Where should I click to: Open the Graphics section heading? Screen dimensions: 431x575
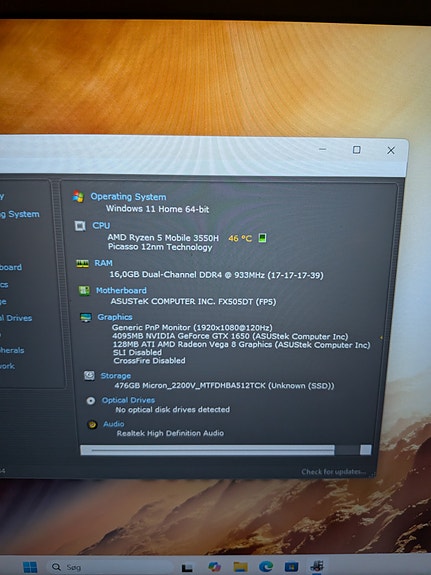pyautogui.click(x=115, y=317)
